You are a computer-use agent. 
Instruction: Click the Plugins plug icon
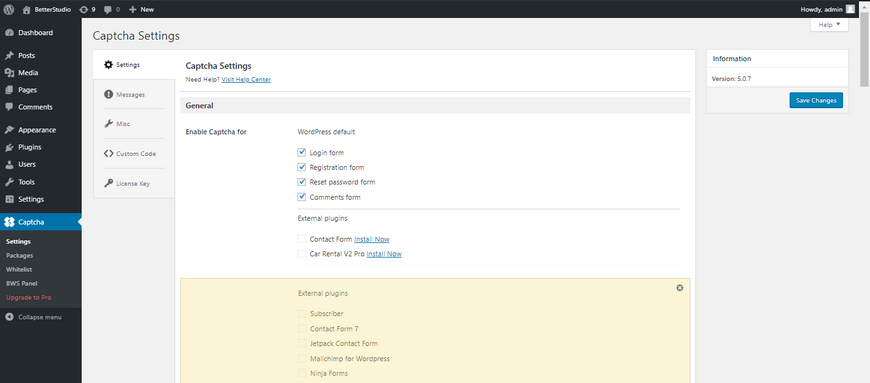tap(9, 147)
